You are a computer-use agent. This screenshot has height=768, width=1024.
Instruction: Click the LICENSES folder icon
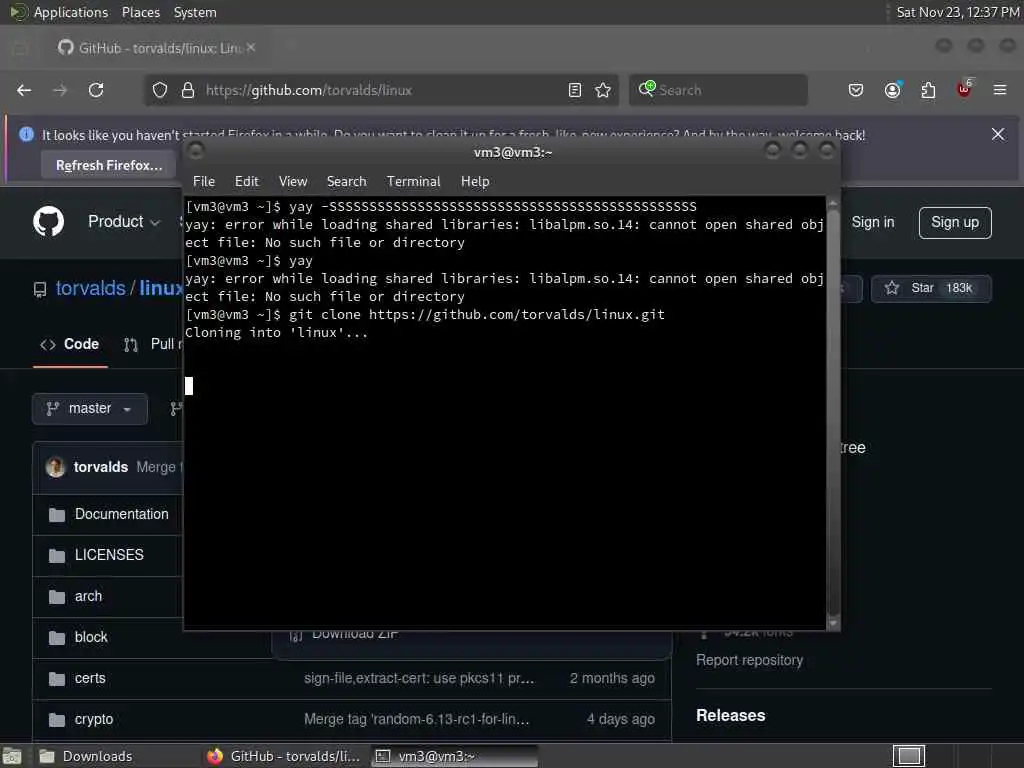tap(57, 556)
